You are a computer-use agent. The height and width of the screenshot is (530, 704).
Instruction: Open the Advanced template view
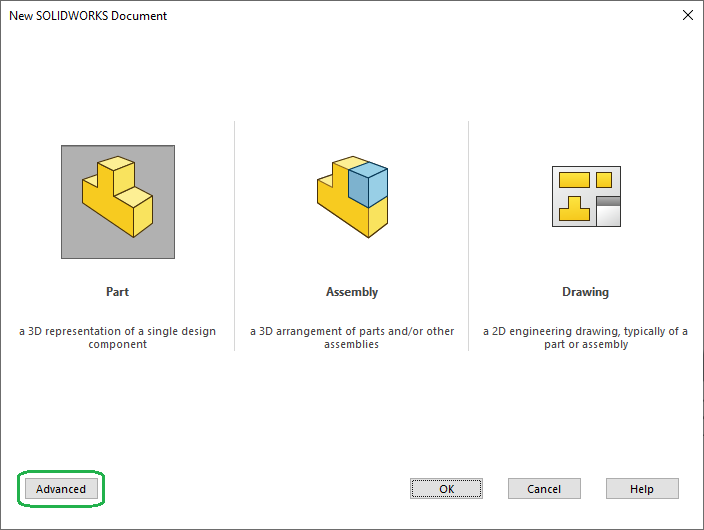coord(61,489)
